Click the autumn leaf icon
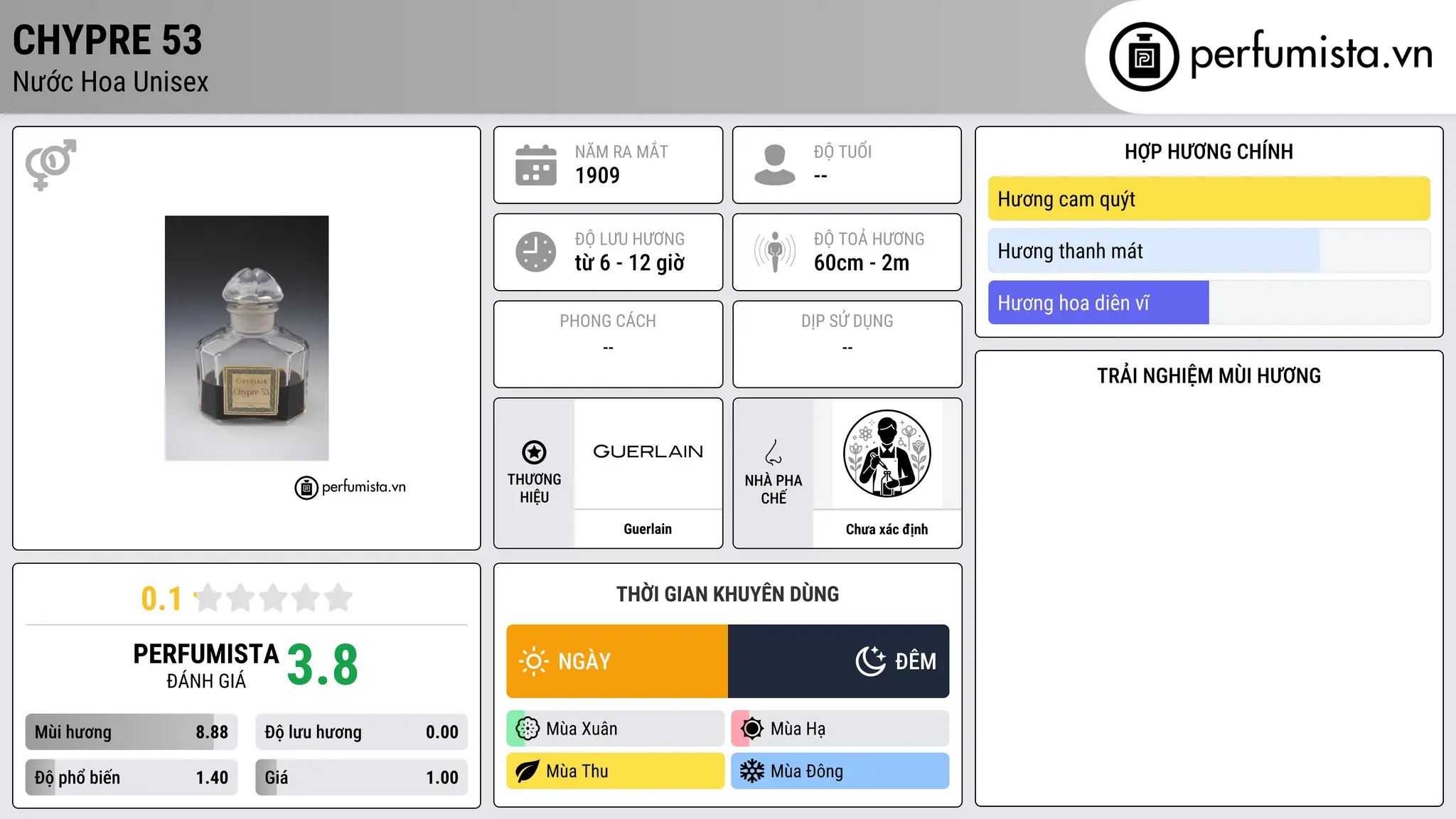Screen dimensions: 1456x819 [x=528, y=771]
